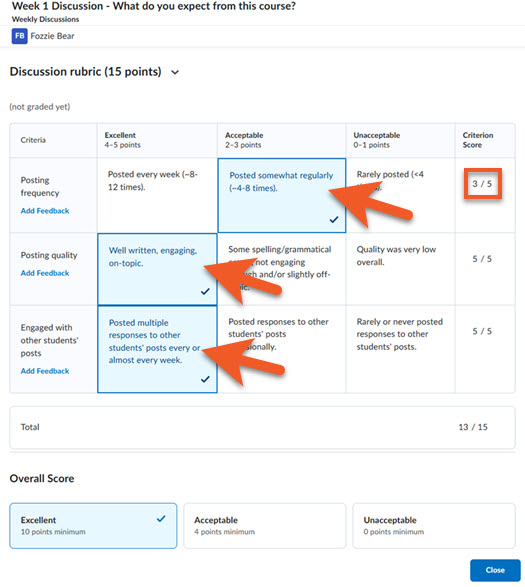The width and height of the screenshot is (525, 587).
Task: Click the FB avatar icon for Fozzie Bear
Action: 19,36
